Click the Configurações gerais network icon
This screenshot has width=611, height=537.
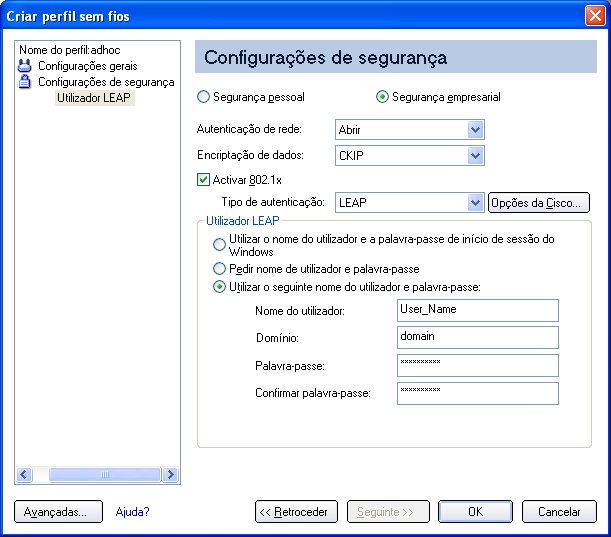[25, 66]
